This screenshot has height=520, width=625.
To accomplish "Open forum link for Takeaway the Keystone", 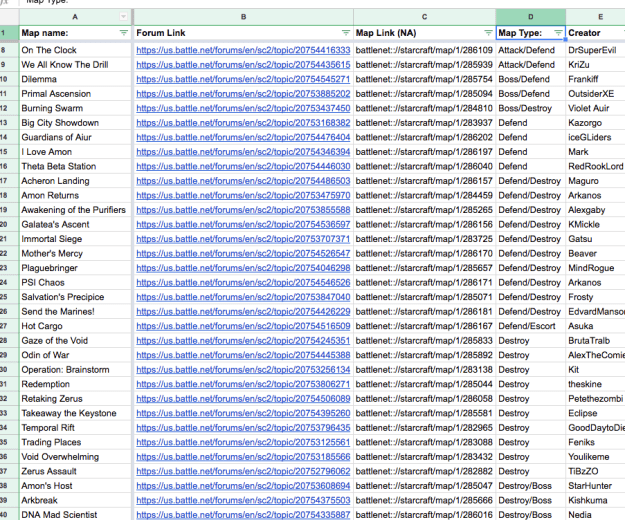I will click(x=243, y=413).
